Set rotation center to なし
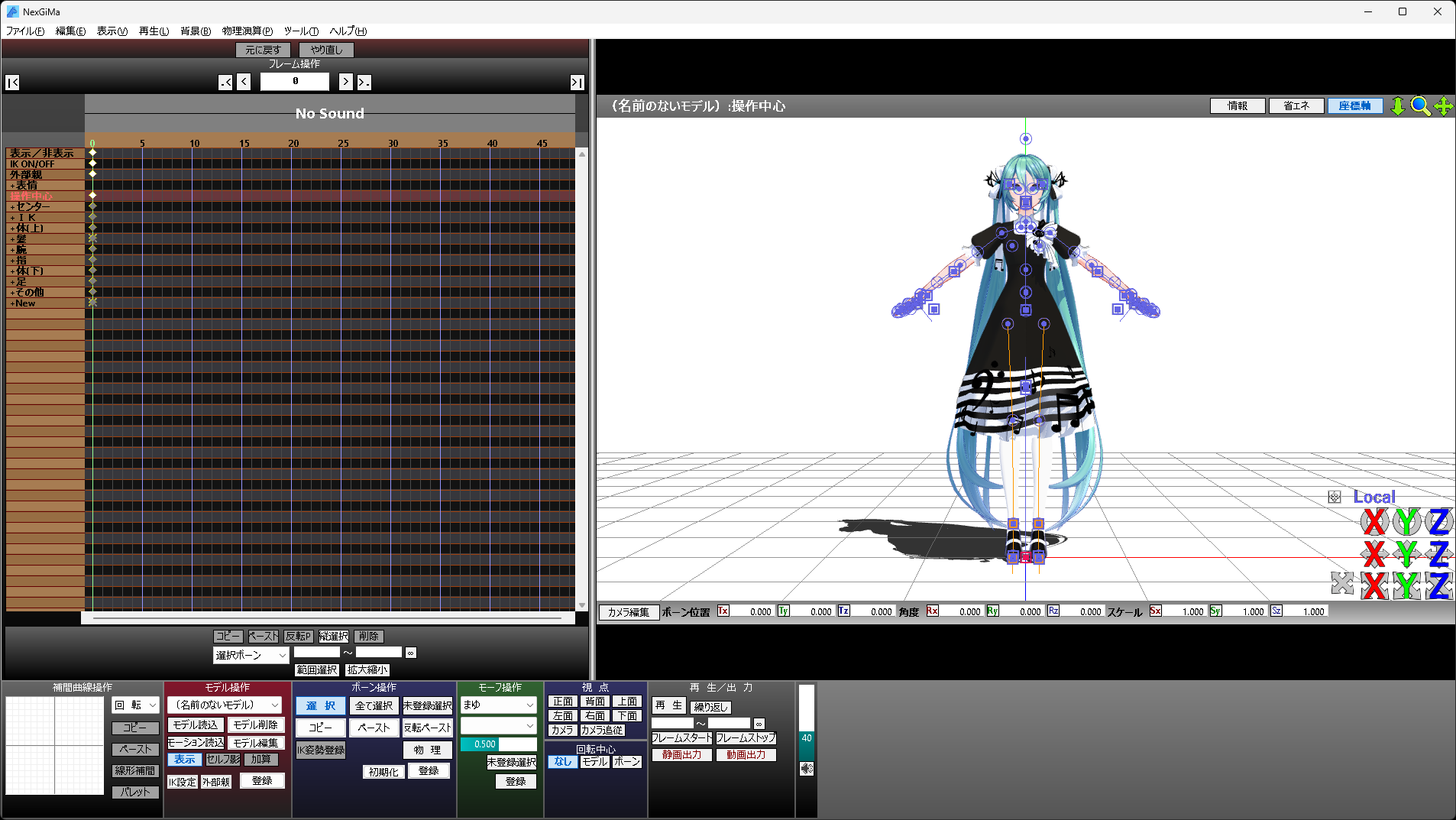This screenshot has width=1456, height=820. tap(563, 762)
